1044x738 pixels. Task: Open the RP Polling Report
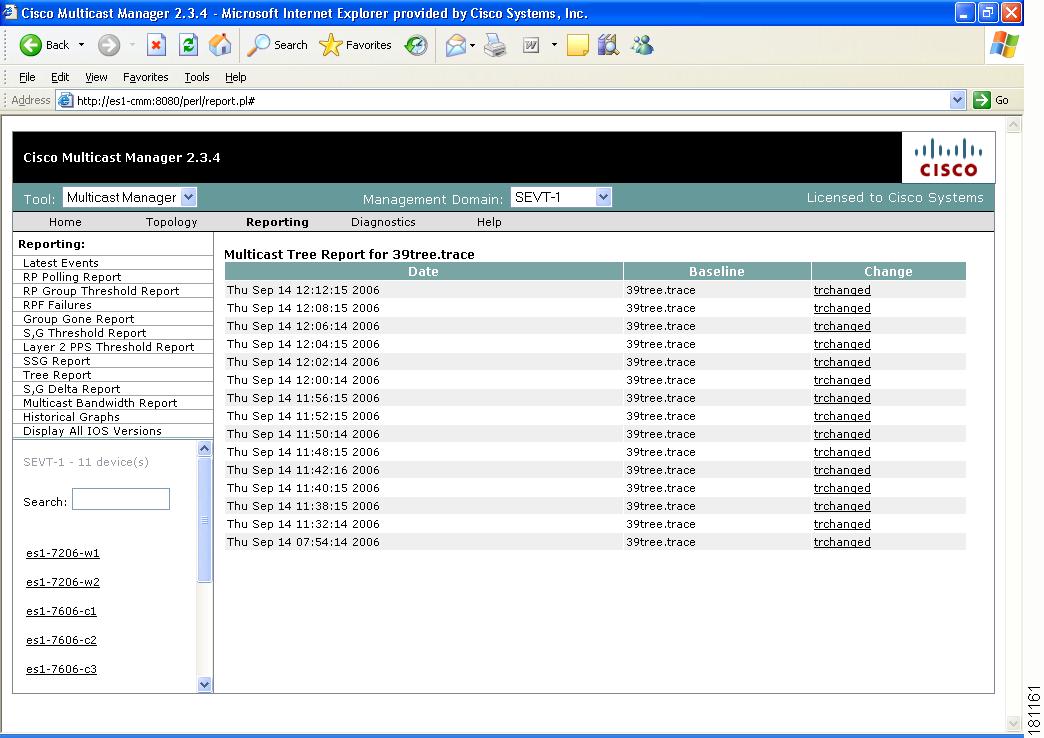[x=72, y=277]
